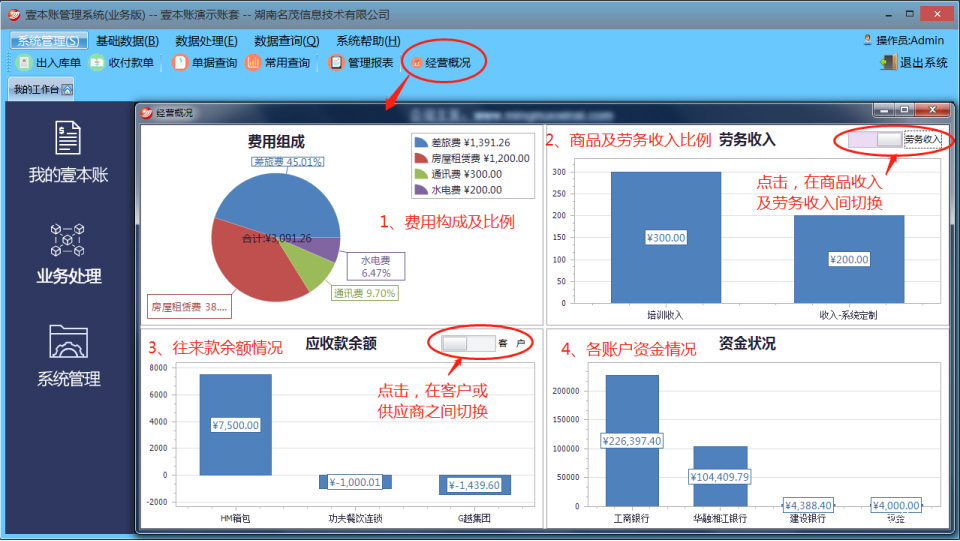Select 业务处理 in the left sidebar
This screenshot has height=541, width=960.
click(68, 253)
